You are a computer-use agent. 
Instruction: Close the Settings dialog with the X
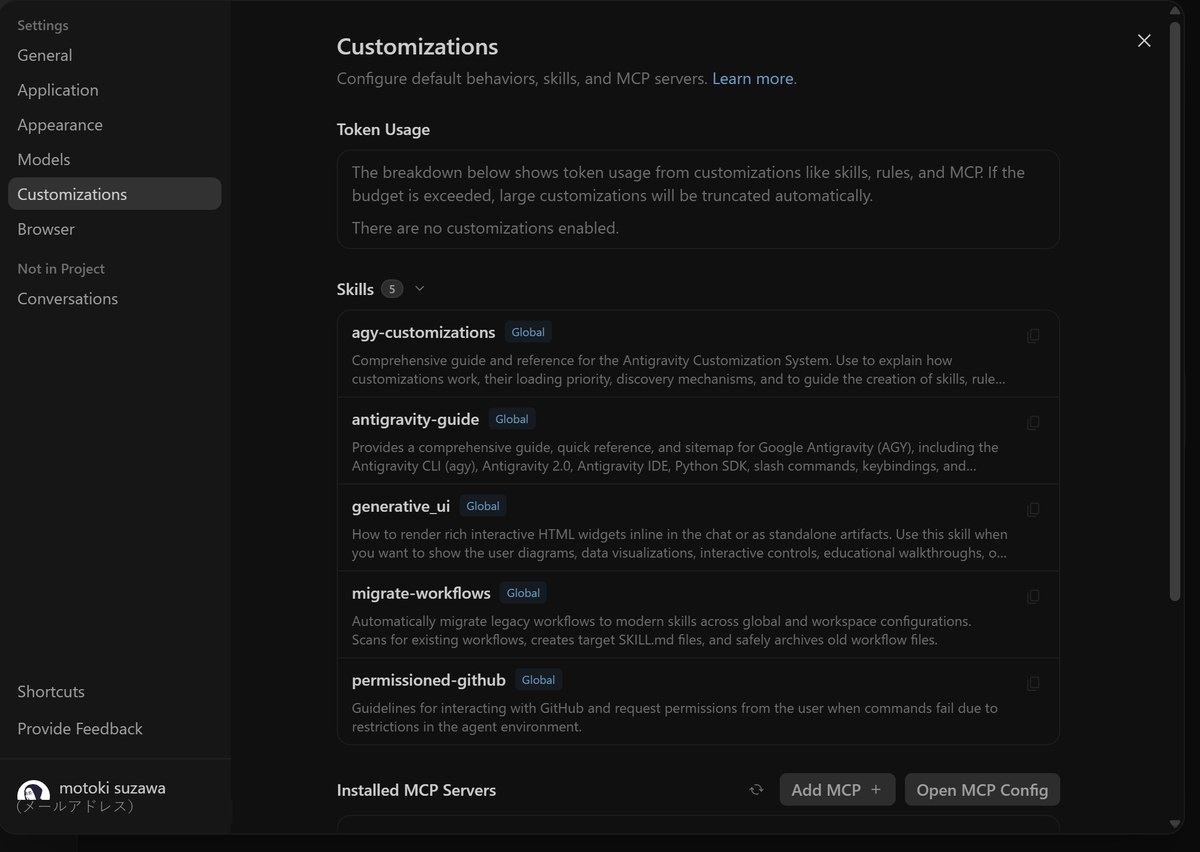click(1144, 40)
